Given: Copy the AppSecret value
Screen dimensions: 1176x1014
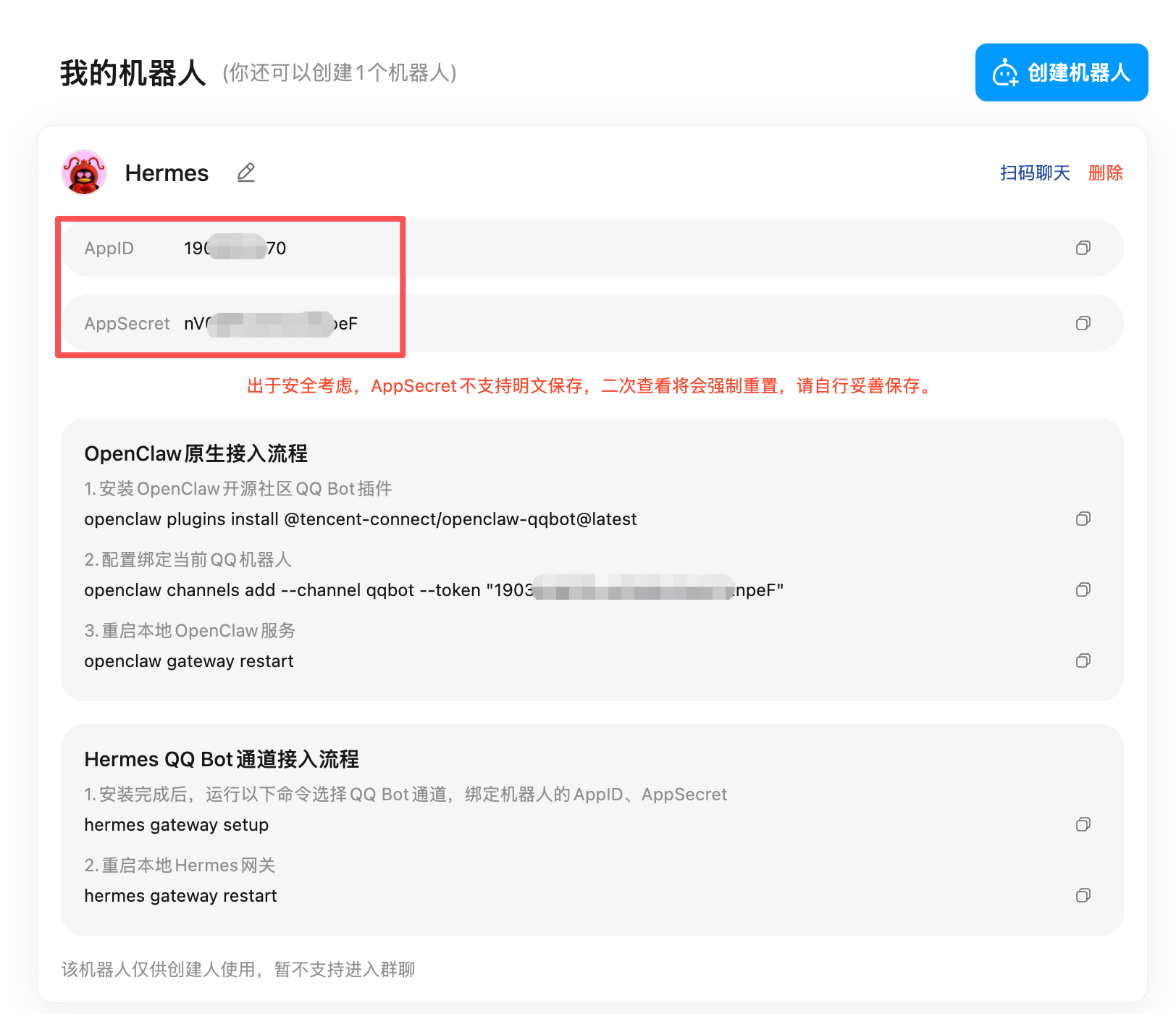Looking at the screenshot, I should 1083,323.
